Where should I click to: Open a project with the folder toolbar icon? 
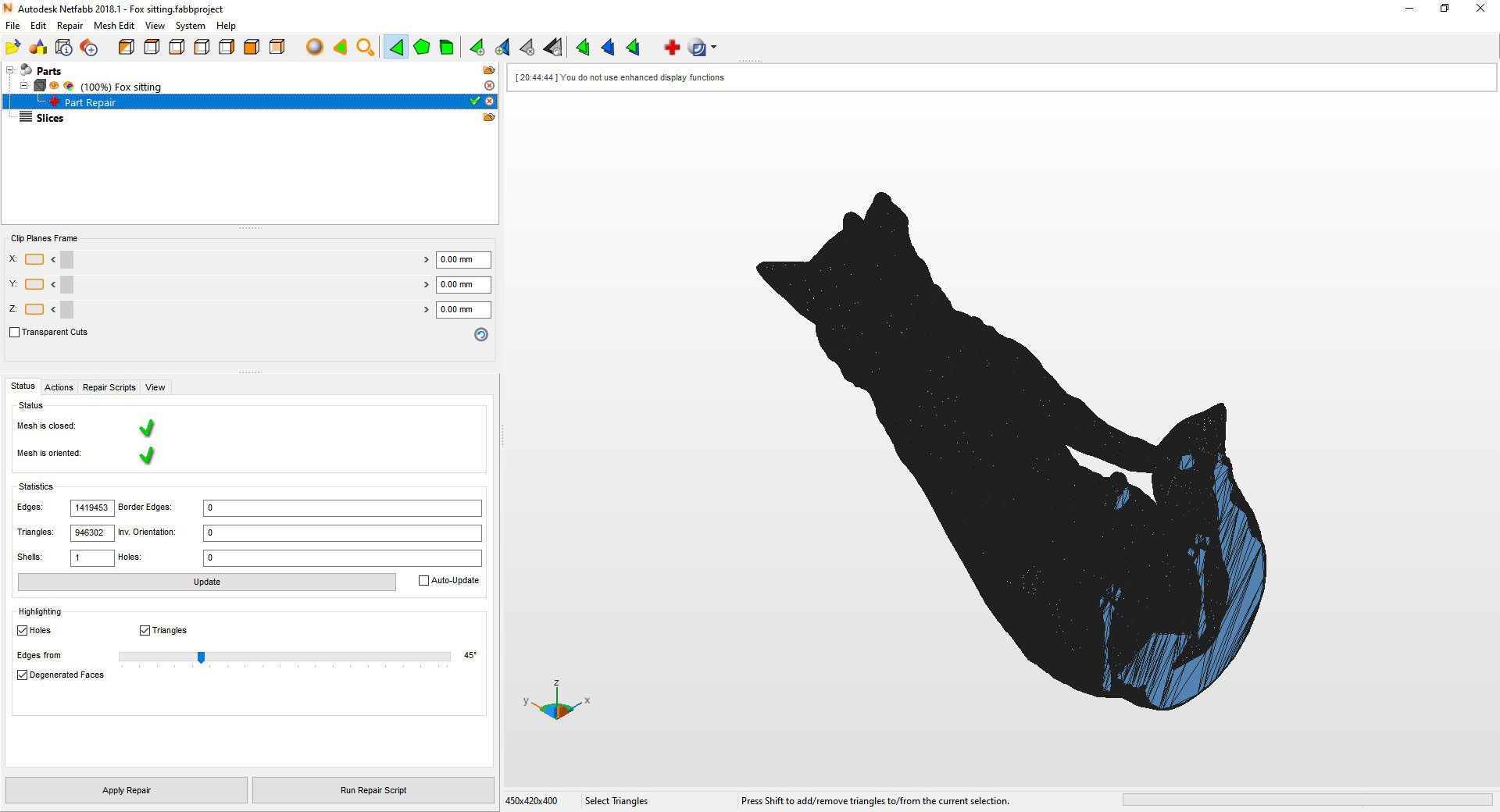[x=13, y=48]
